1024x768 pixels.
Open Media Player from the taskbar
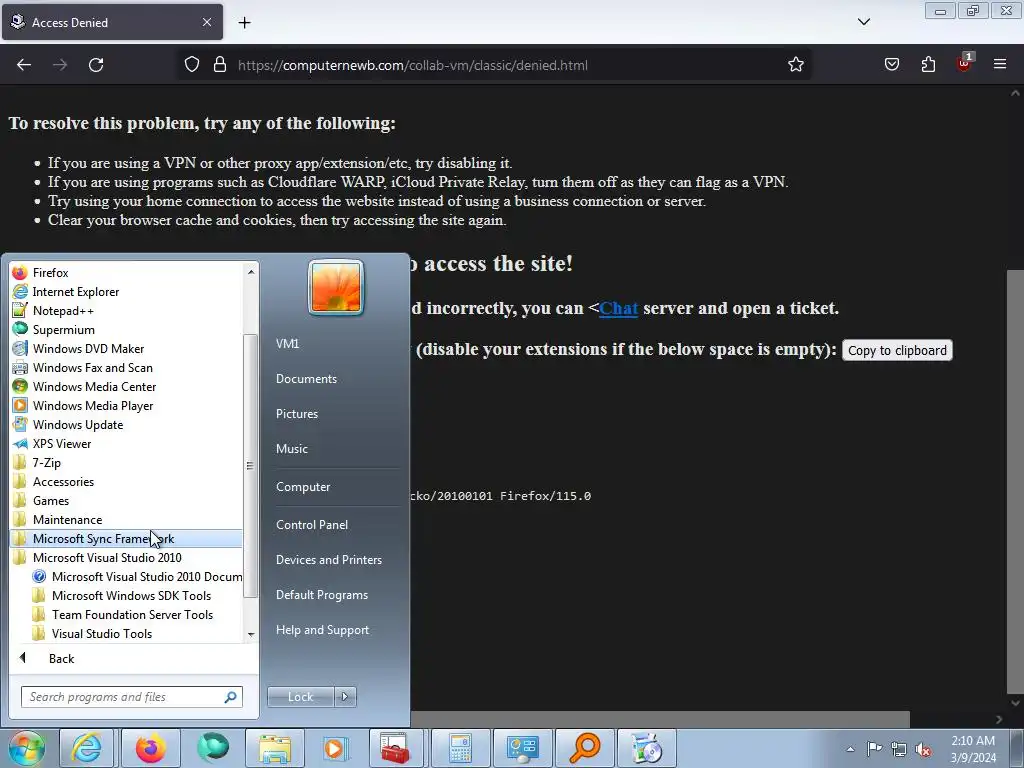click(x=334, y=748)
